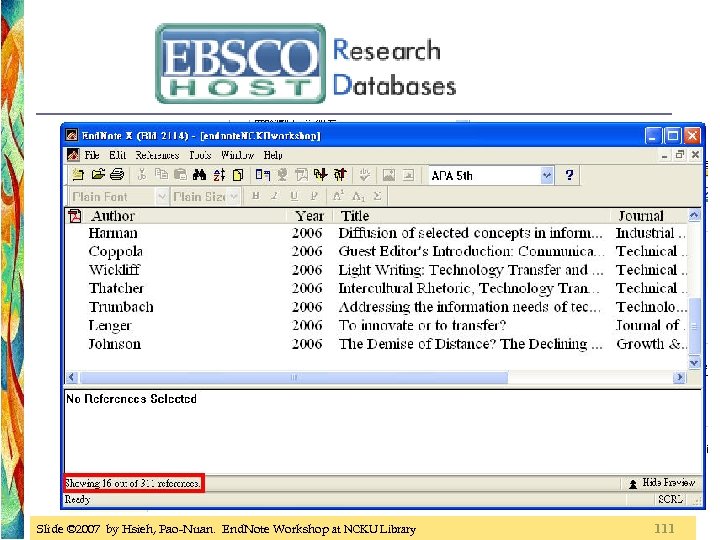The height and width of the screenshot is (540, 720).
Task: Select the Johnson reference row
Action: [x=377, y=344]
